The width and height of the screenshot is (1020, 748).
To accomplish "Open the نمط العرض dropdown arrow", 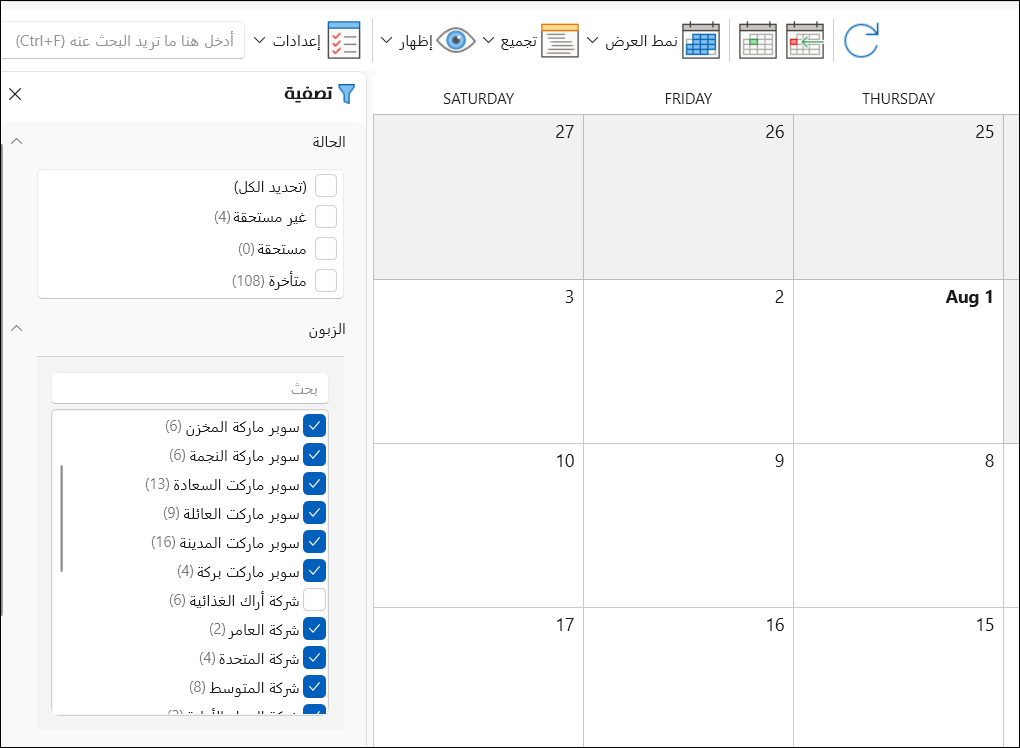I will coord(592,41).
